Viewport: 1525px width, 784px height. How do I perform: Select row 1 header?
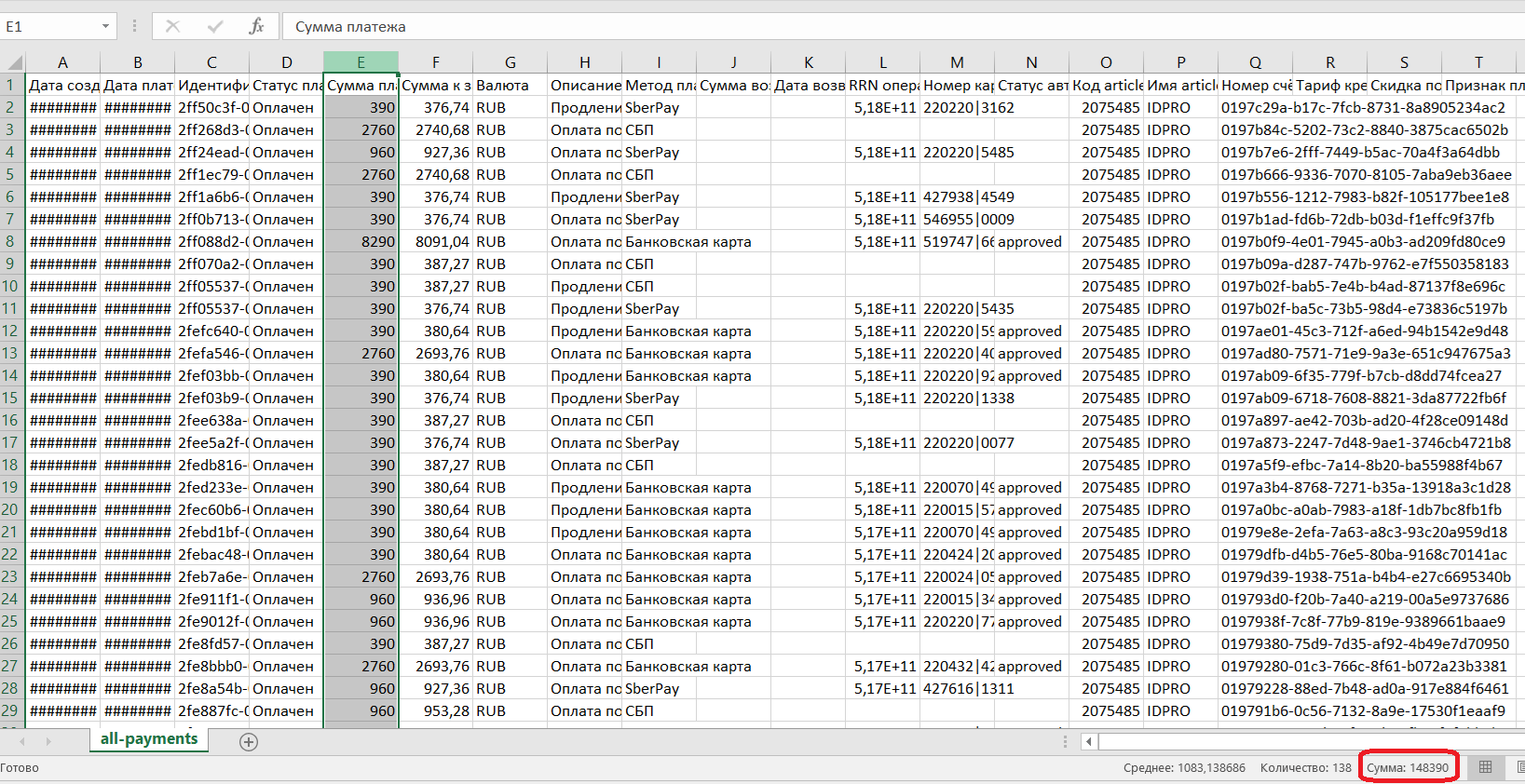[x=12, y=85]
